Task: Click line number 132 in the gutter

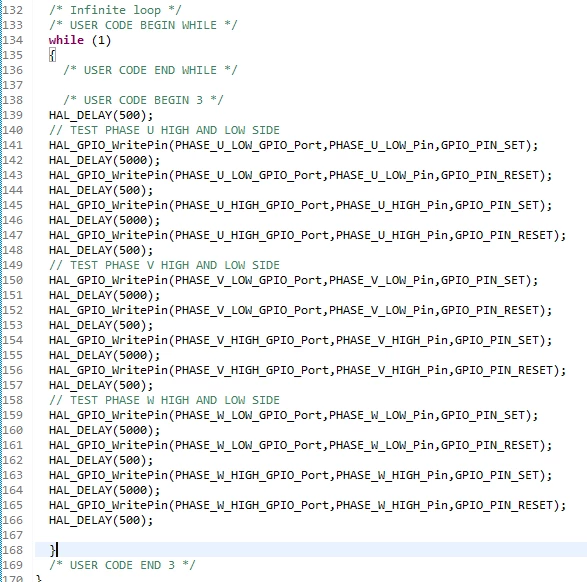Action: 12,10
